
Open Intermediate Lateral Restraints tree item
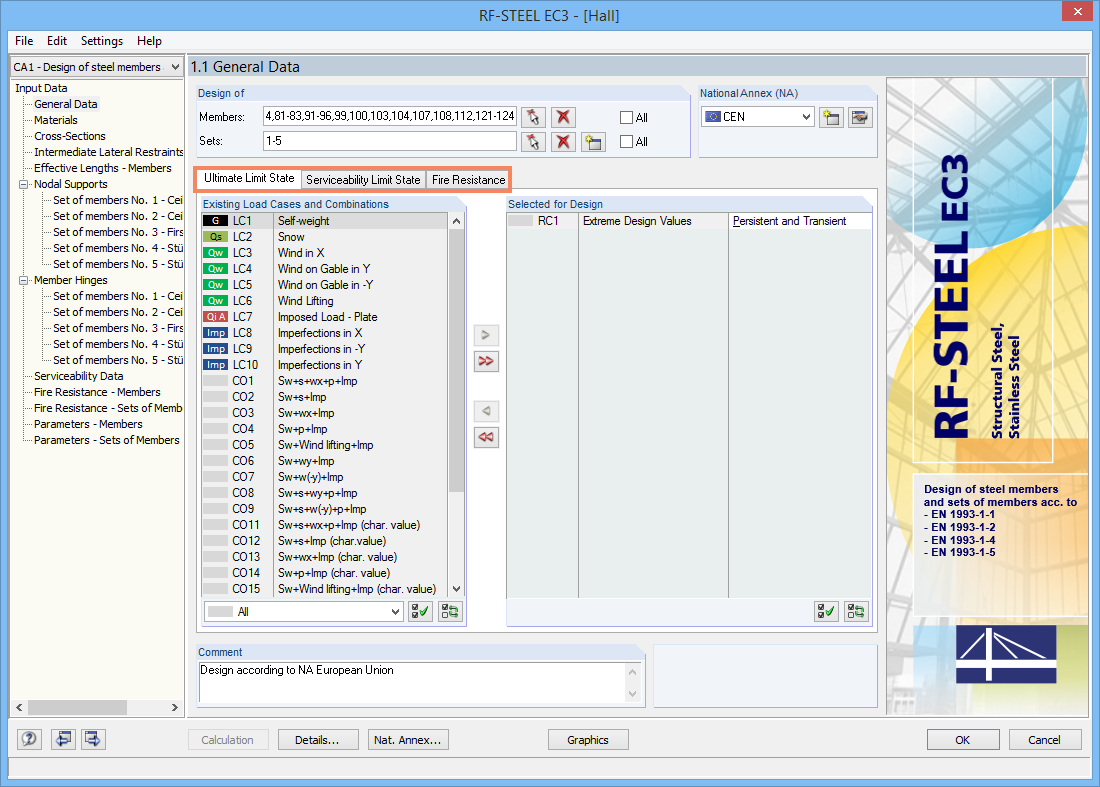coord(108,153)
